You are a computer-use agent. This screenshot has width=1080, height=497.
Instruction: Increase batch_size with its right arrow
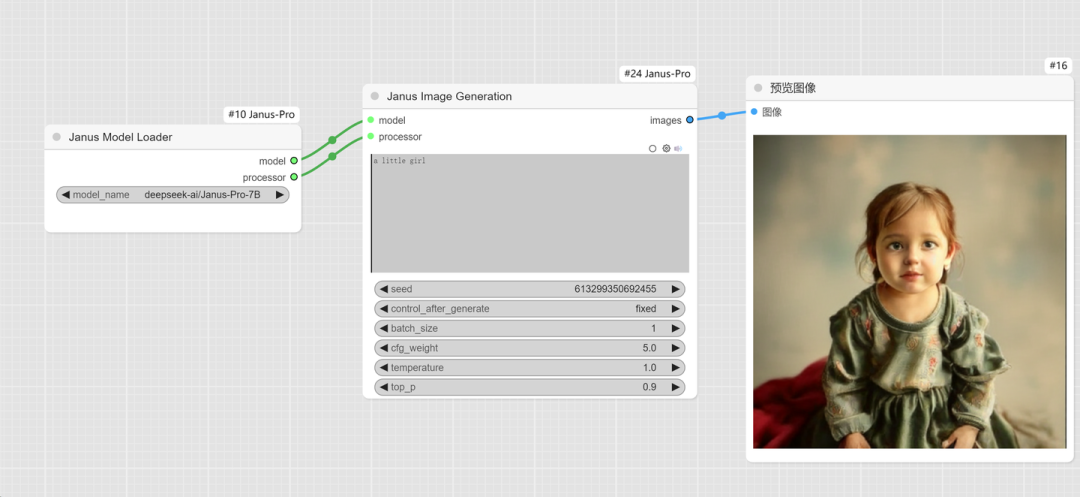point(676,328)
